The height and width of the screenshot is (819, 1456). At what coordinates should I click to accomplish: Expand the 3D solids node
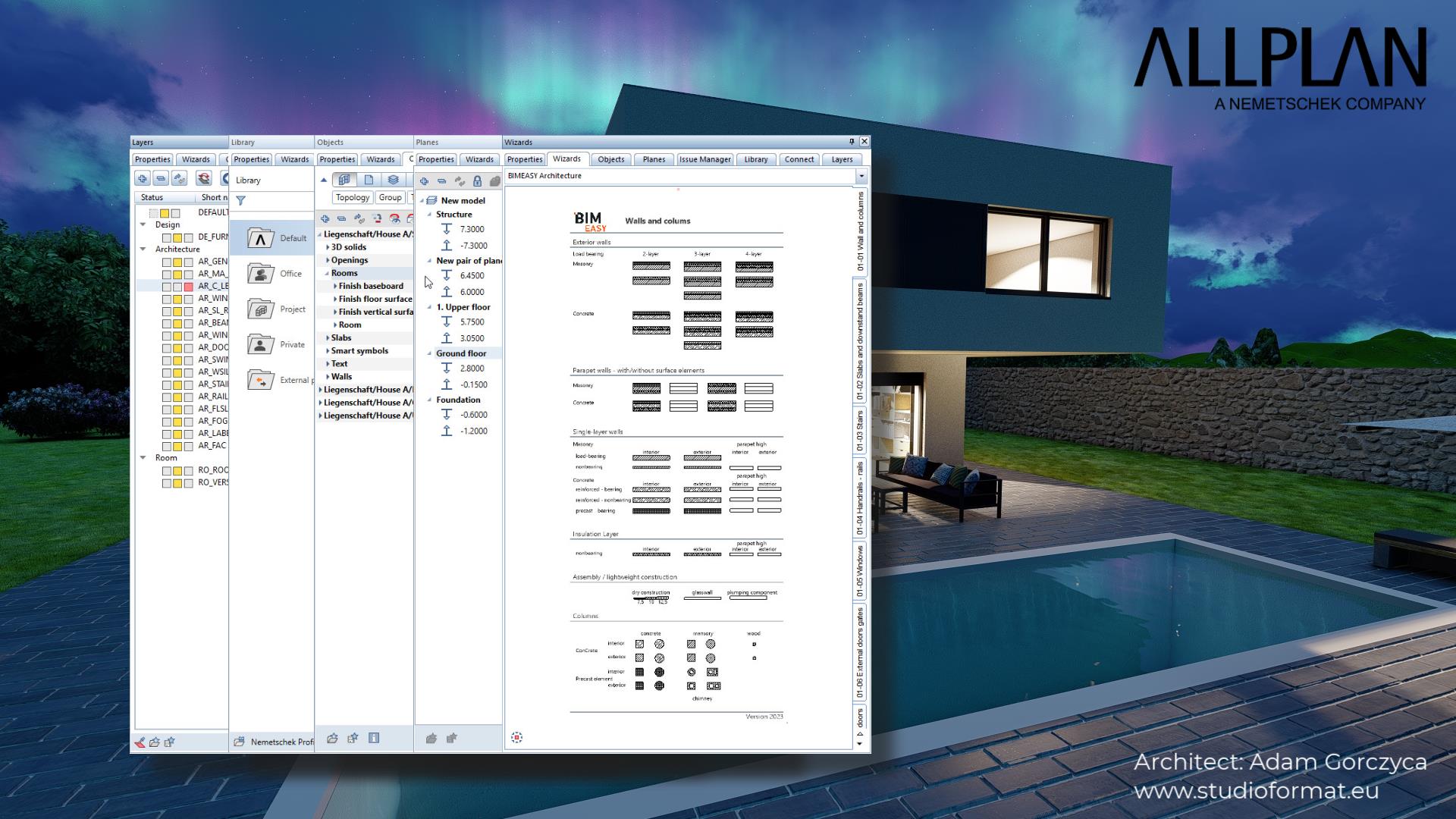pyautogui.click(x=328, y=247)
